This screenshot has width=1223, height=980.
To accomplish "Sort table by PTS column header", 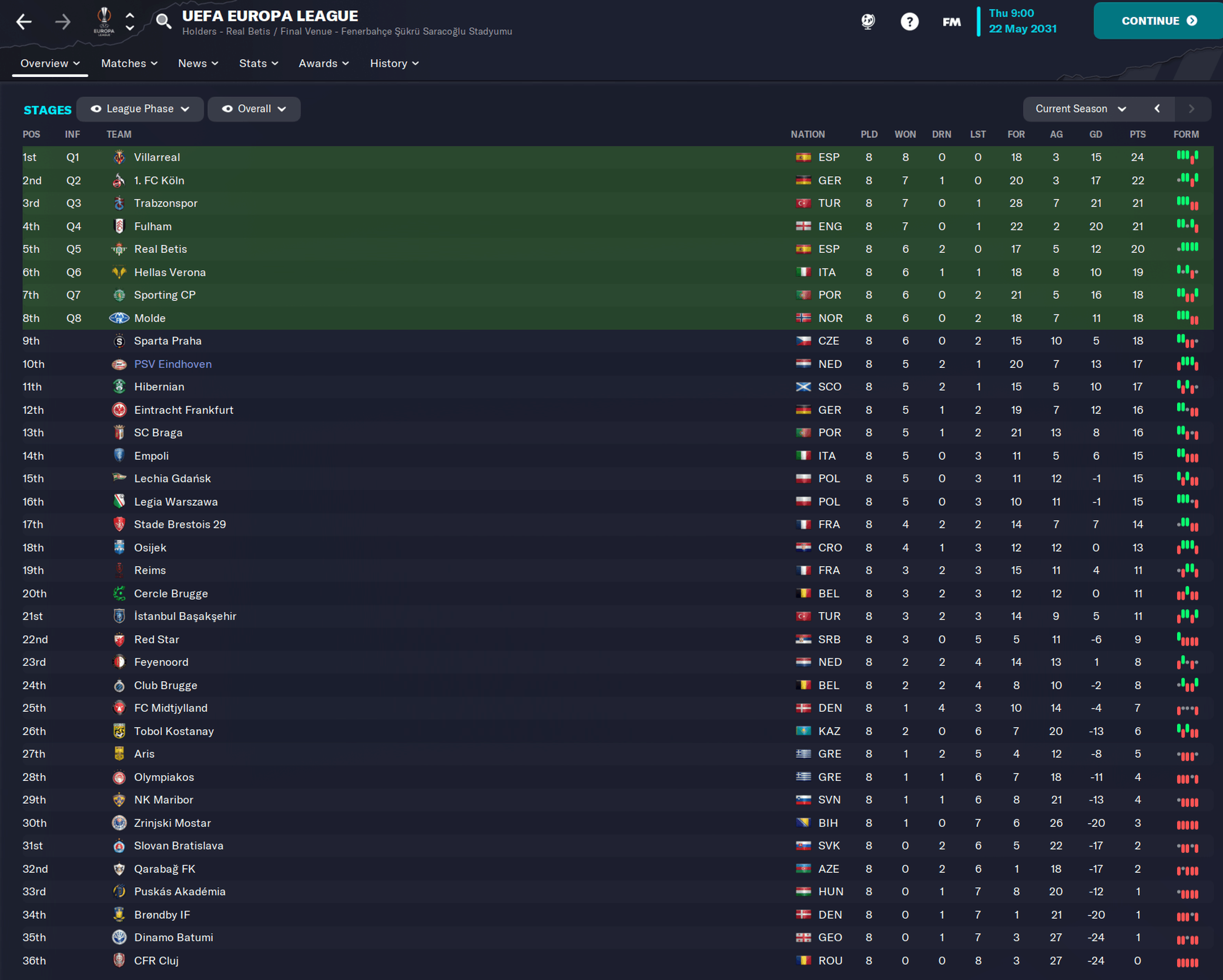I will (1138, 135).
